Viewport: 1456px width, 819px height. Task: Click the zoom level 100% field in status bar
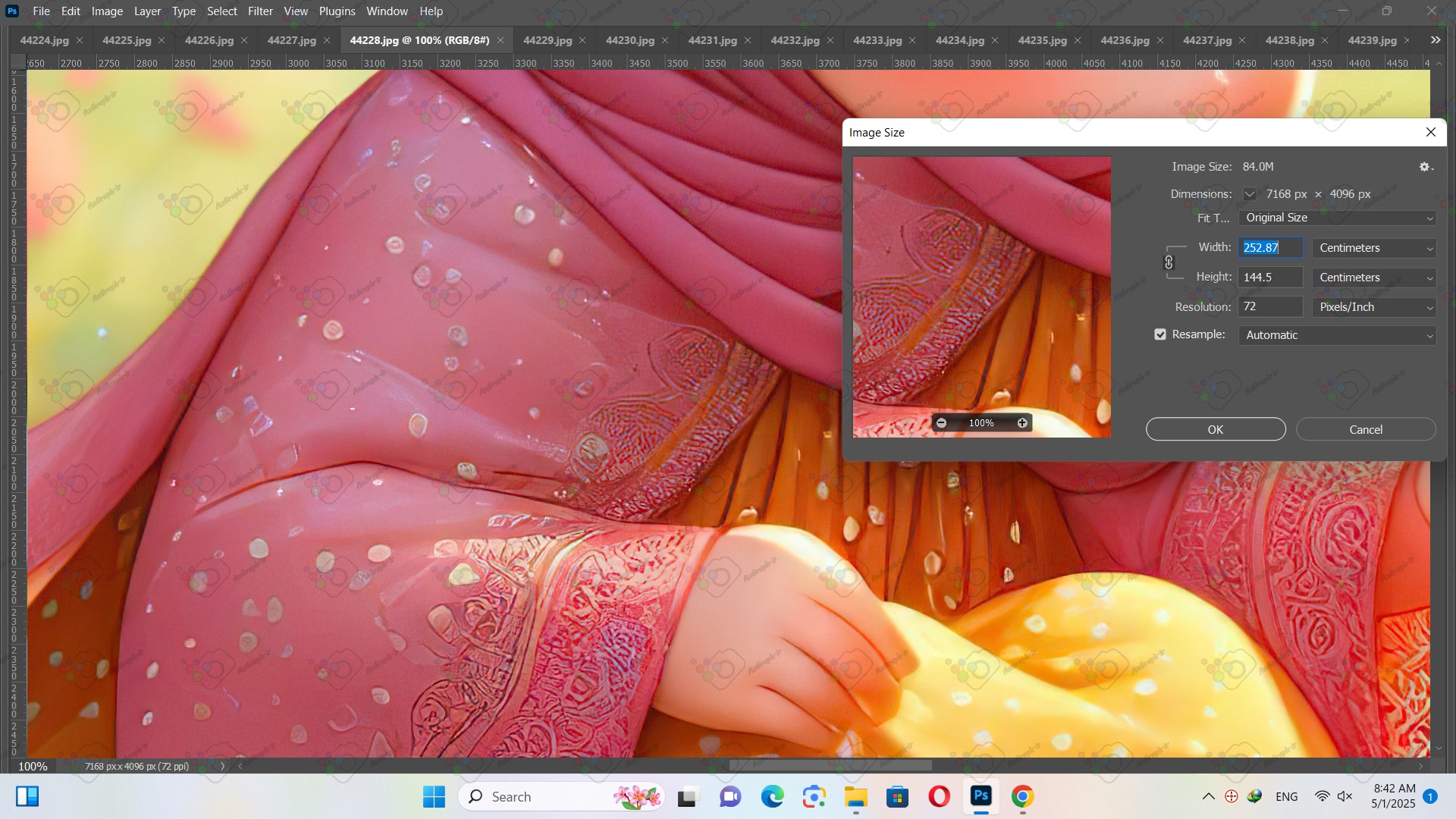(x=33, y=766)
